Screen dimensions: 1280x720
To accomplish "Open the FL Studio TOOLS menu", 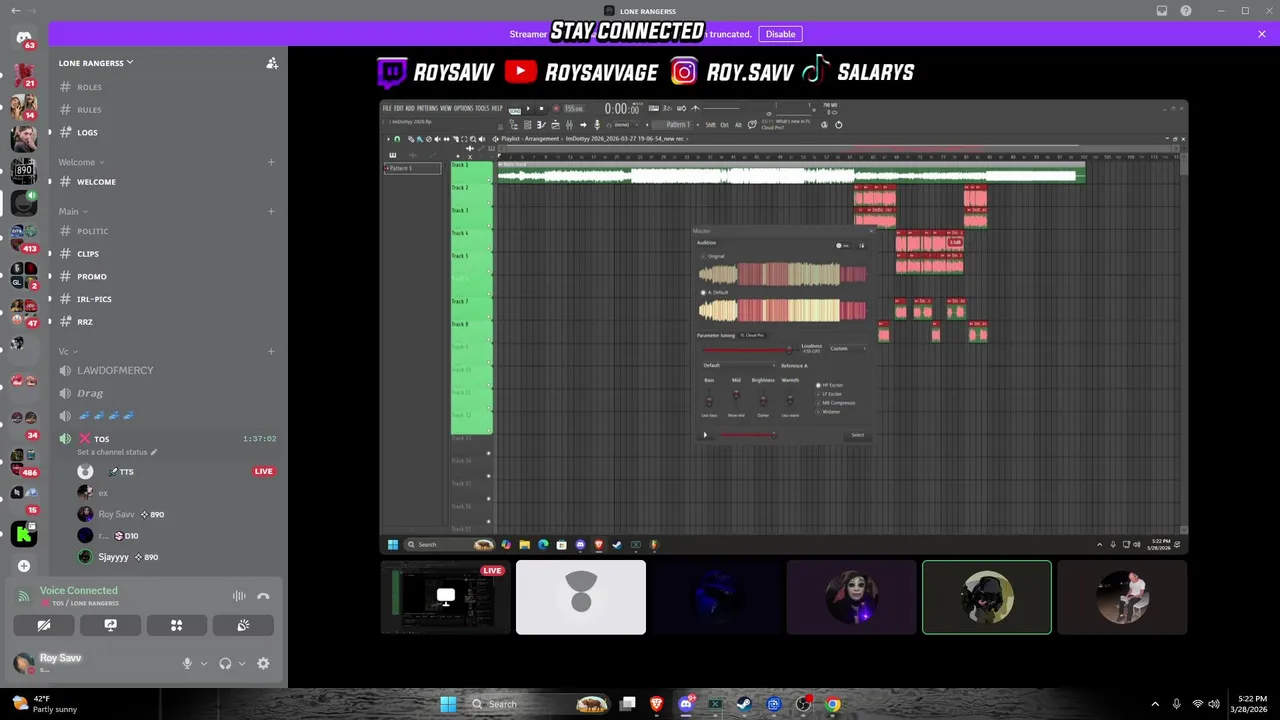I will [x=482, y=108].
